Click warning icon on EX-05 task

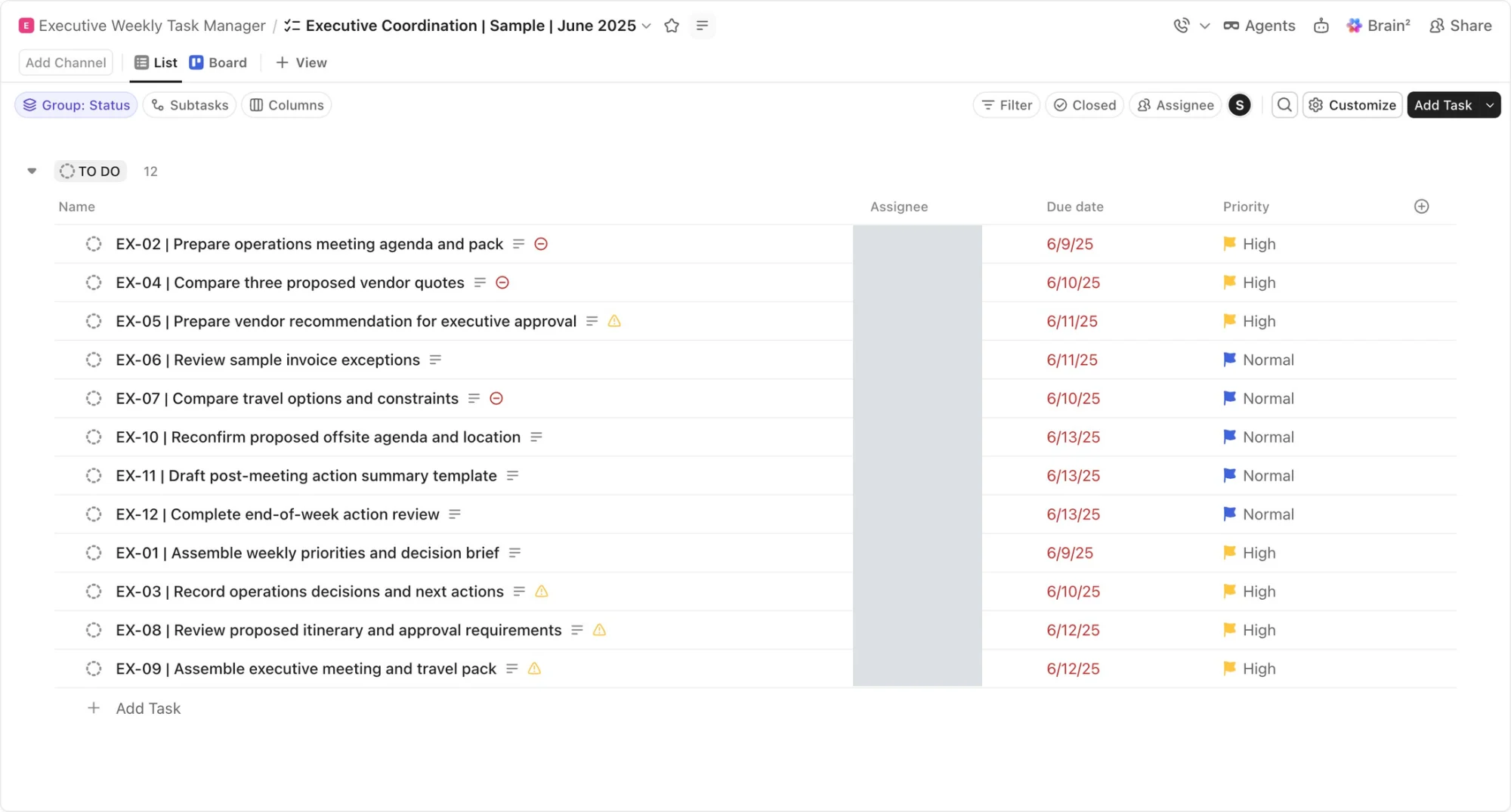(614, 321)
